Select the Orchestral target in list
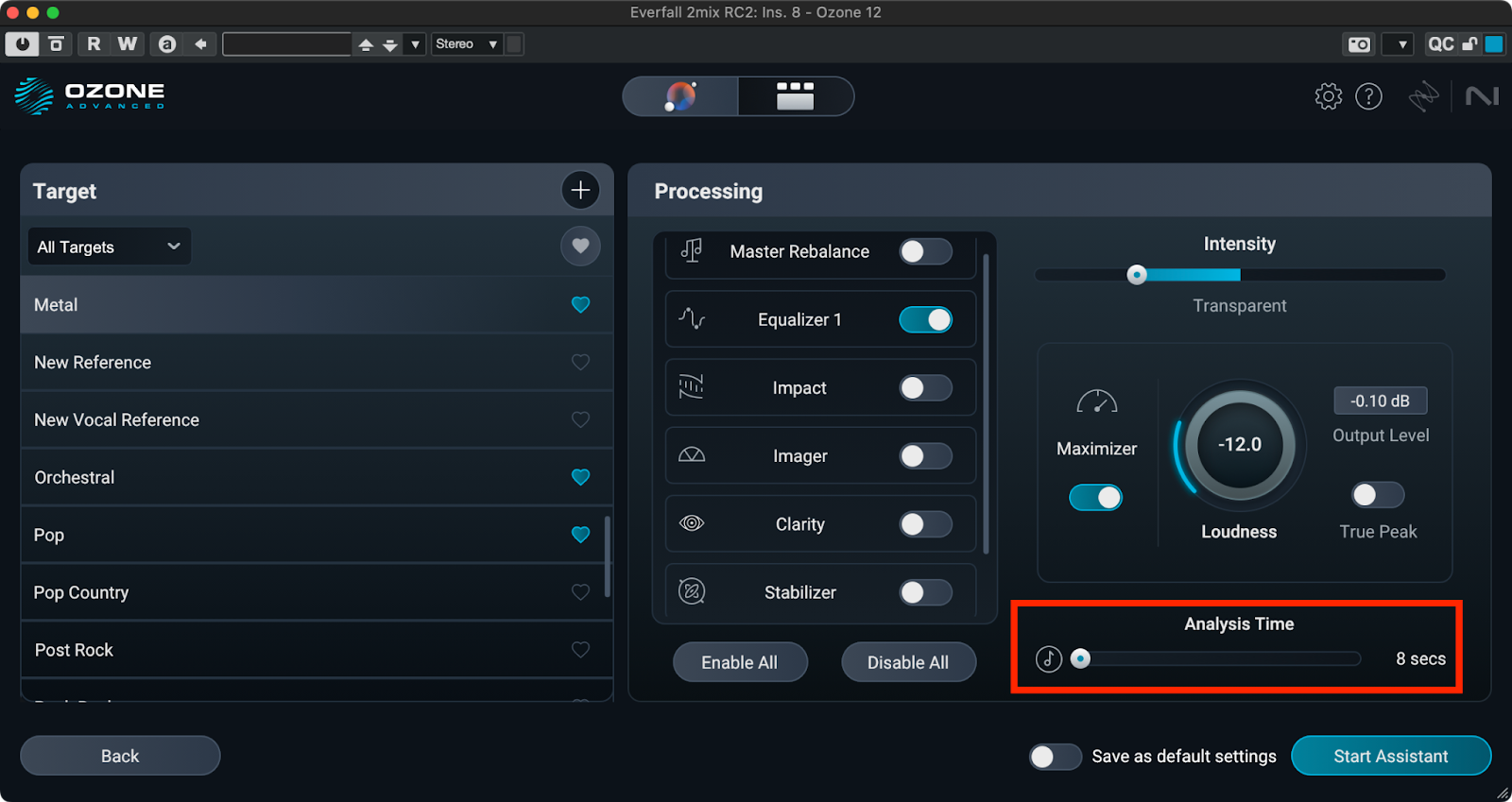The width and height of the screenshot is (1512, 802). pyautogui.click(x=283, y=478)
